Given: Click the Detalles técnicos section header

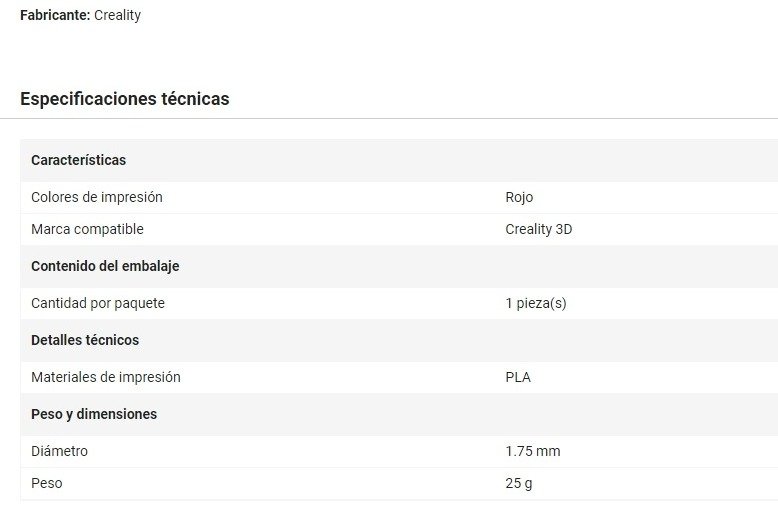Looking at the screenshot, I should pyautogui.click(x=85, y=340).
